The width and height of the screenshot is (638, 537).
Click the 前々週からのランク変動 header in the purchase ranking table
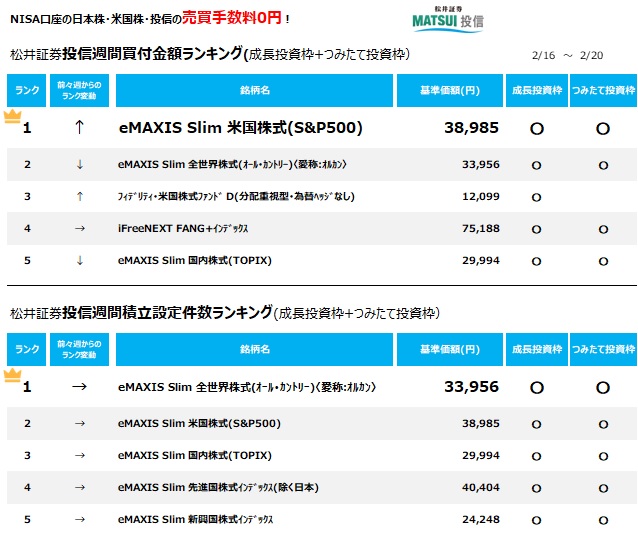pyautogui.click(x=80, y=91)
